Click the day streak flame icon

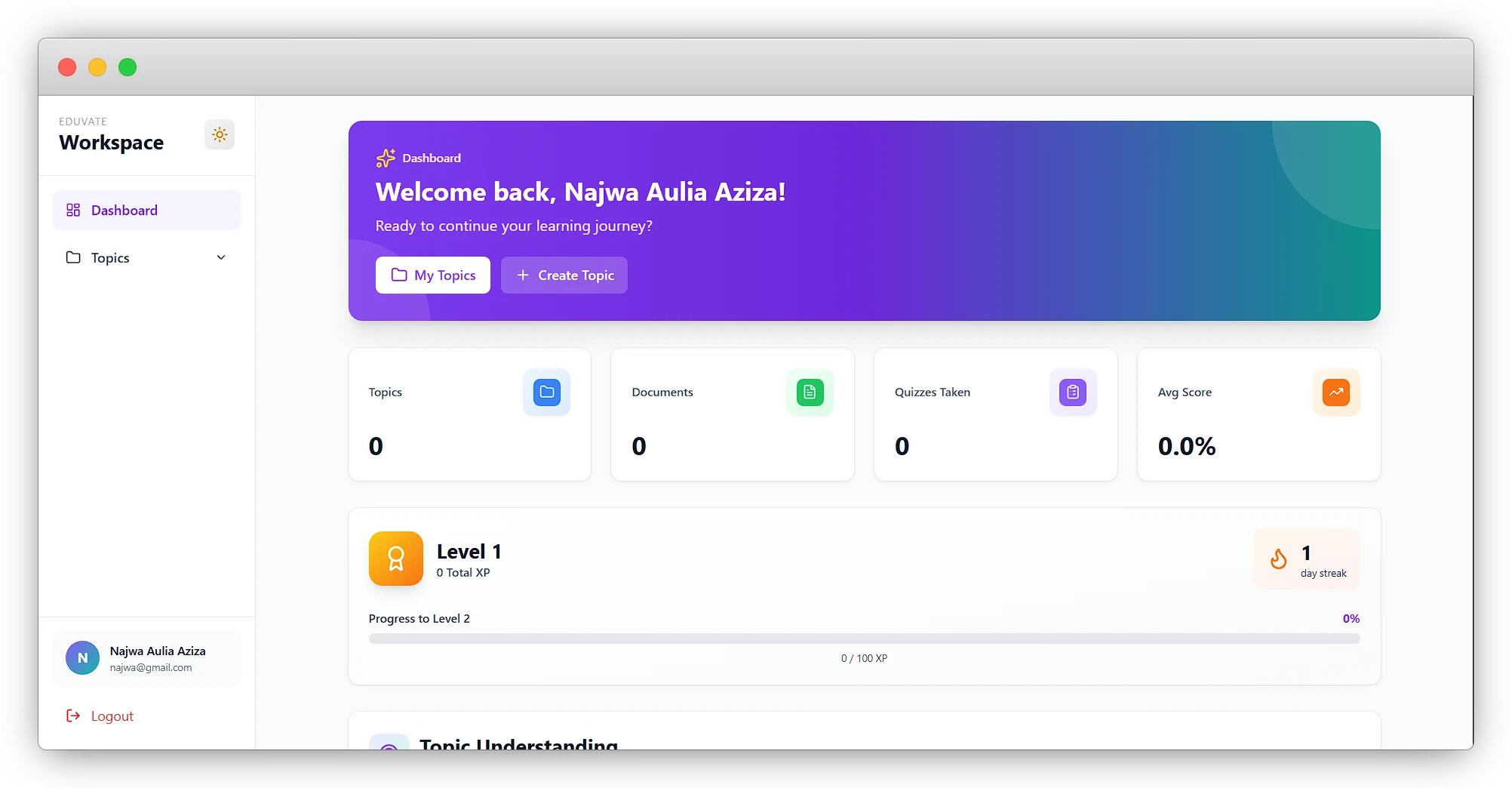pos(1278,559)
